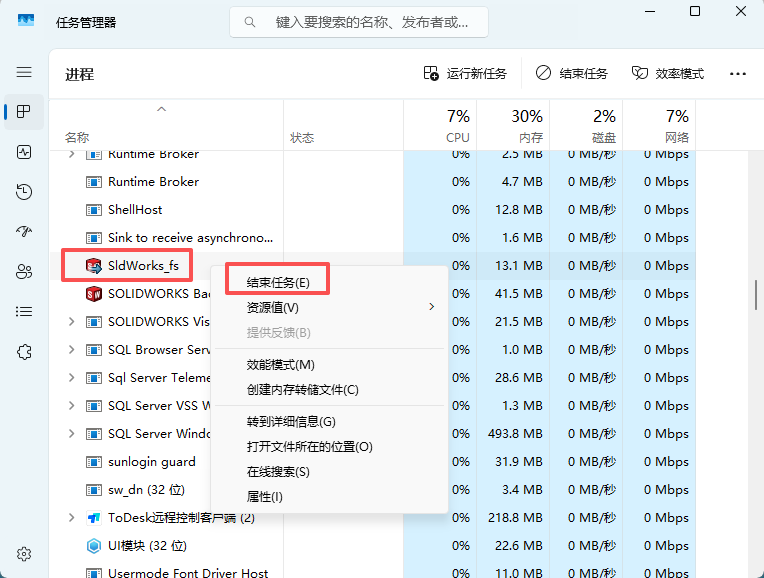764x578 pixels.
Task: Select the Processes sidebar icon
Action: [24, 112]
